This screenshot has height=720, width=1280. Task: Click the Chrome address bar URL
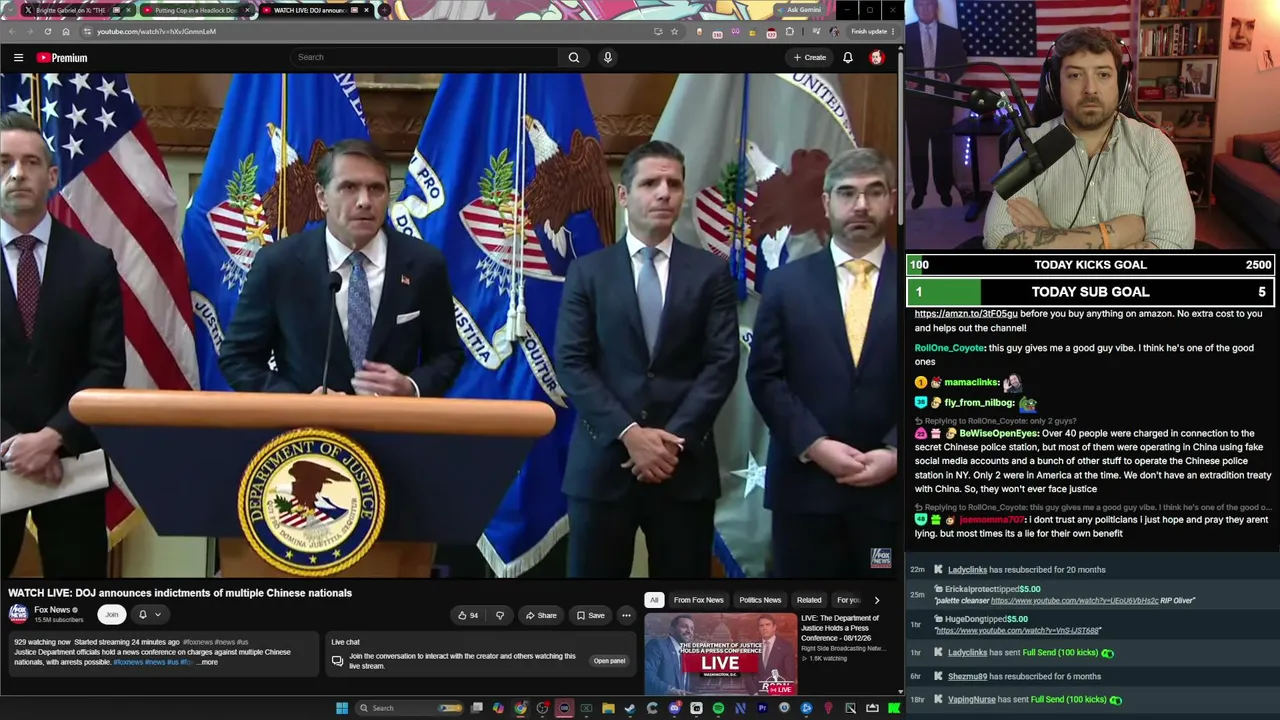pos(156,31)
